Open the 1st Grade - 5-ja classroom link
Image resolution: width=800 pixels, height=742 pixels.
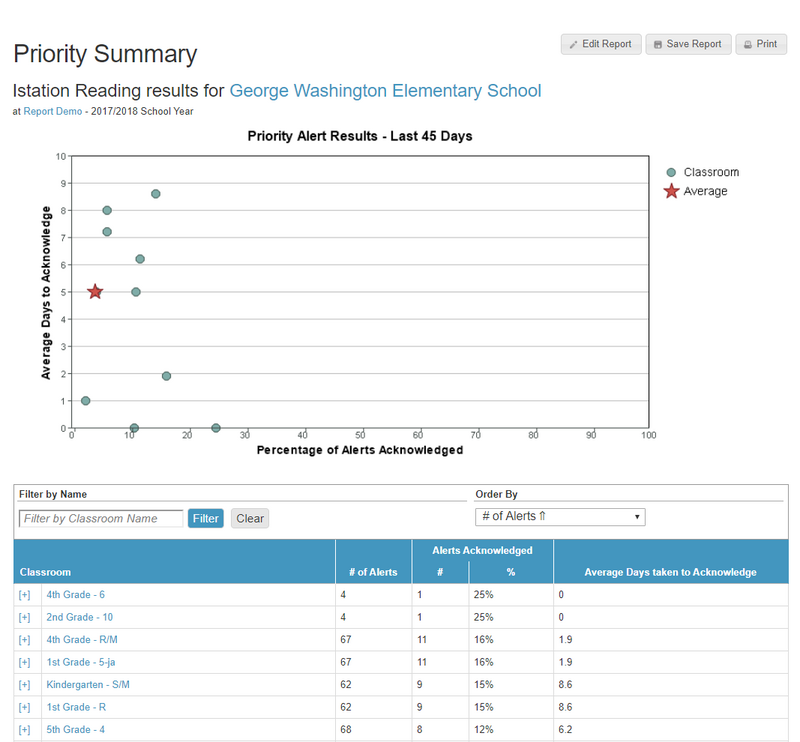click(81, 662)
